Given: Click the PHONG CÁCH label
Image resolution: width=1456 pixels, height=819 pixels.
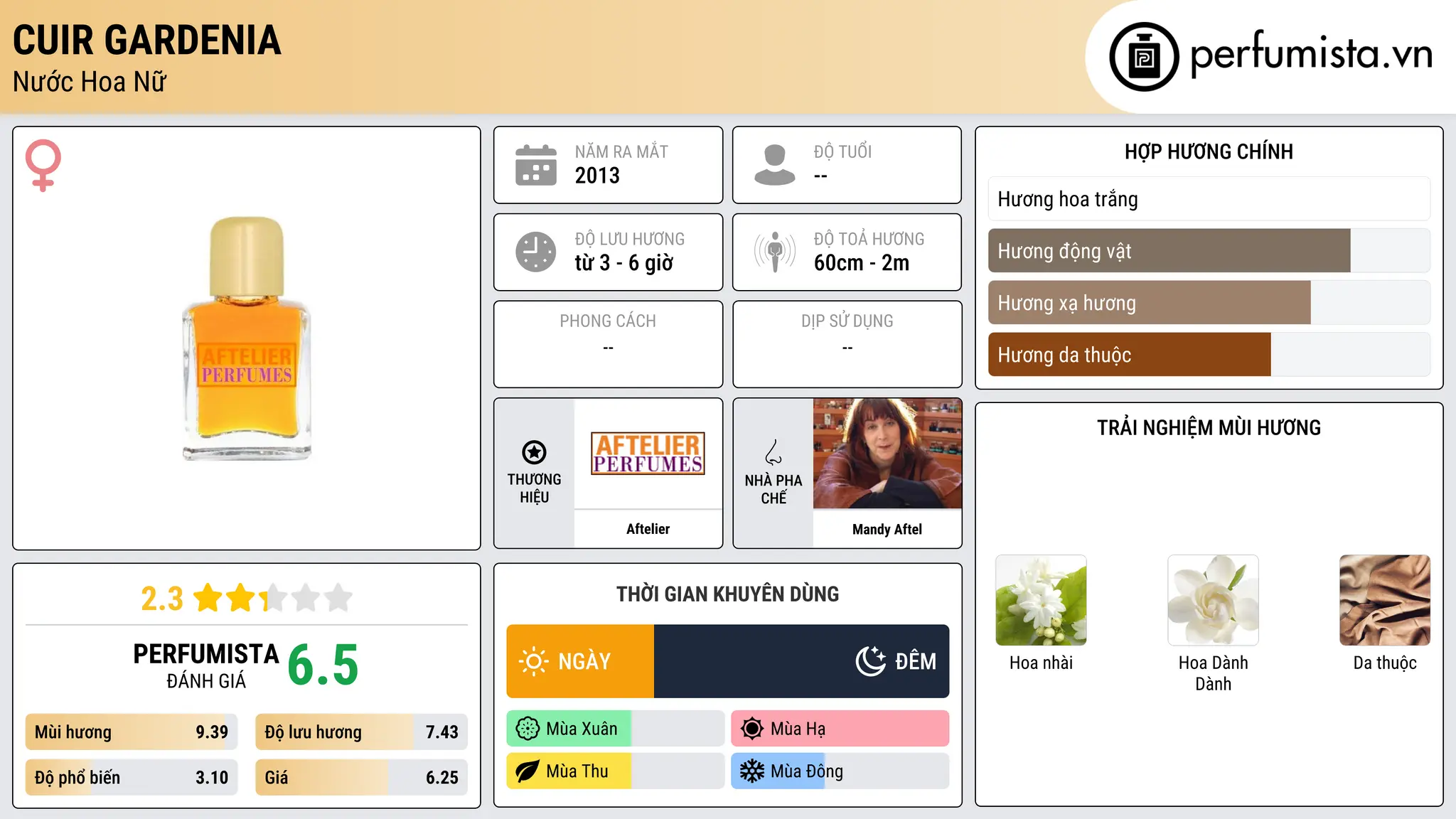Looking at the screenshot, I should coord(608,321).
